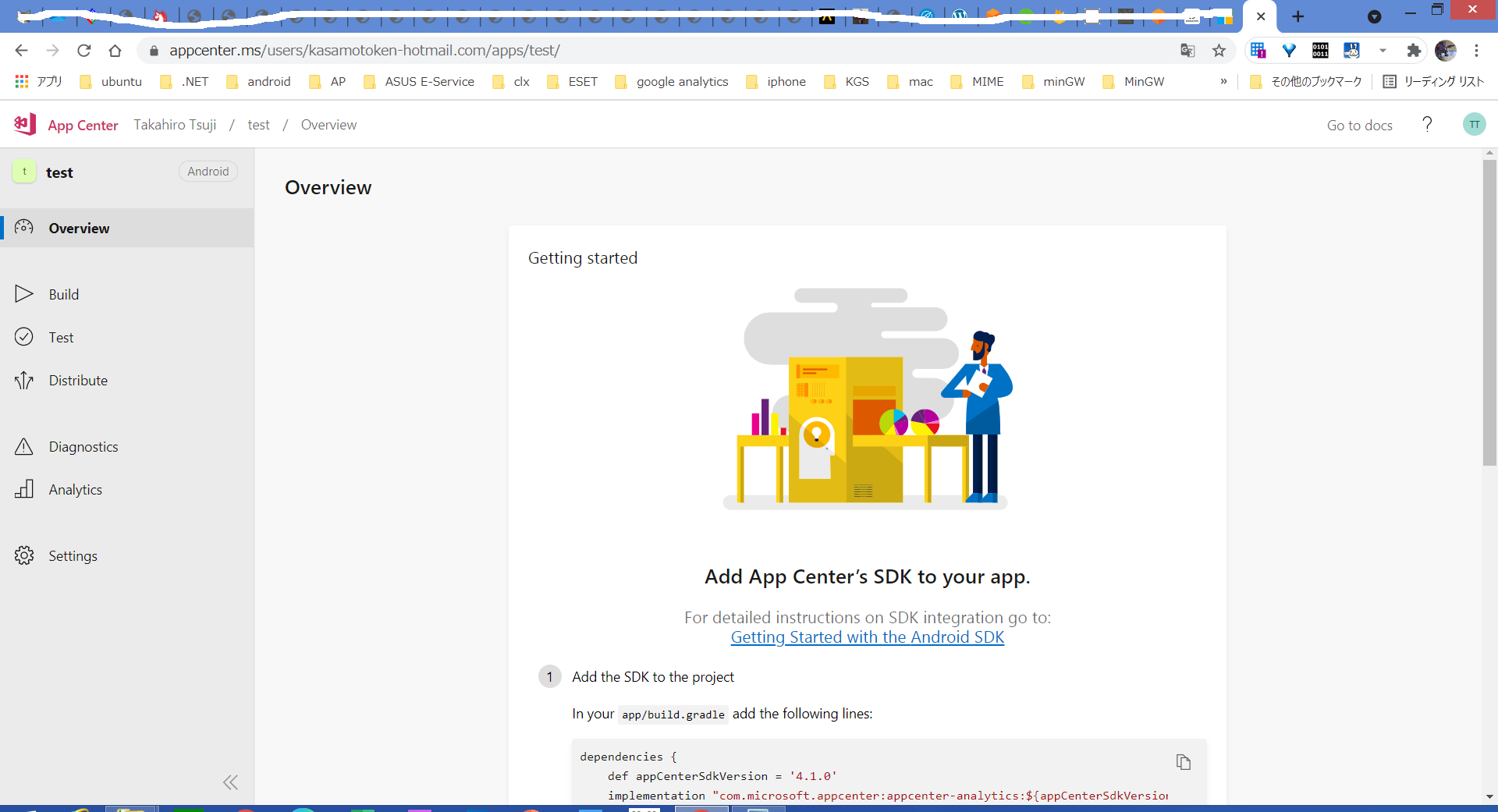The width and height of the screenshot is (1498, 812).
Task: Click the Android platform badge
Action: 208,172
